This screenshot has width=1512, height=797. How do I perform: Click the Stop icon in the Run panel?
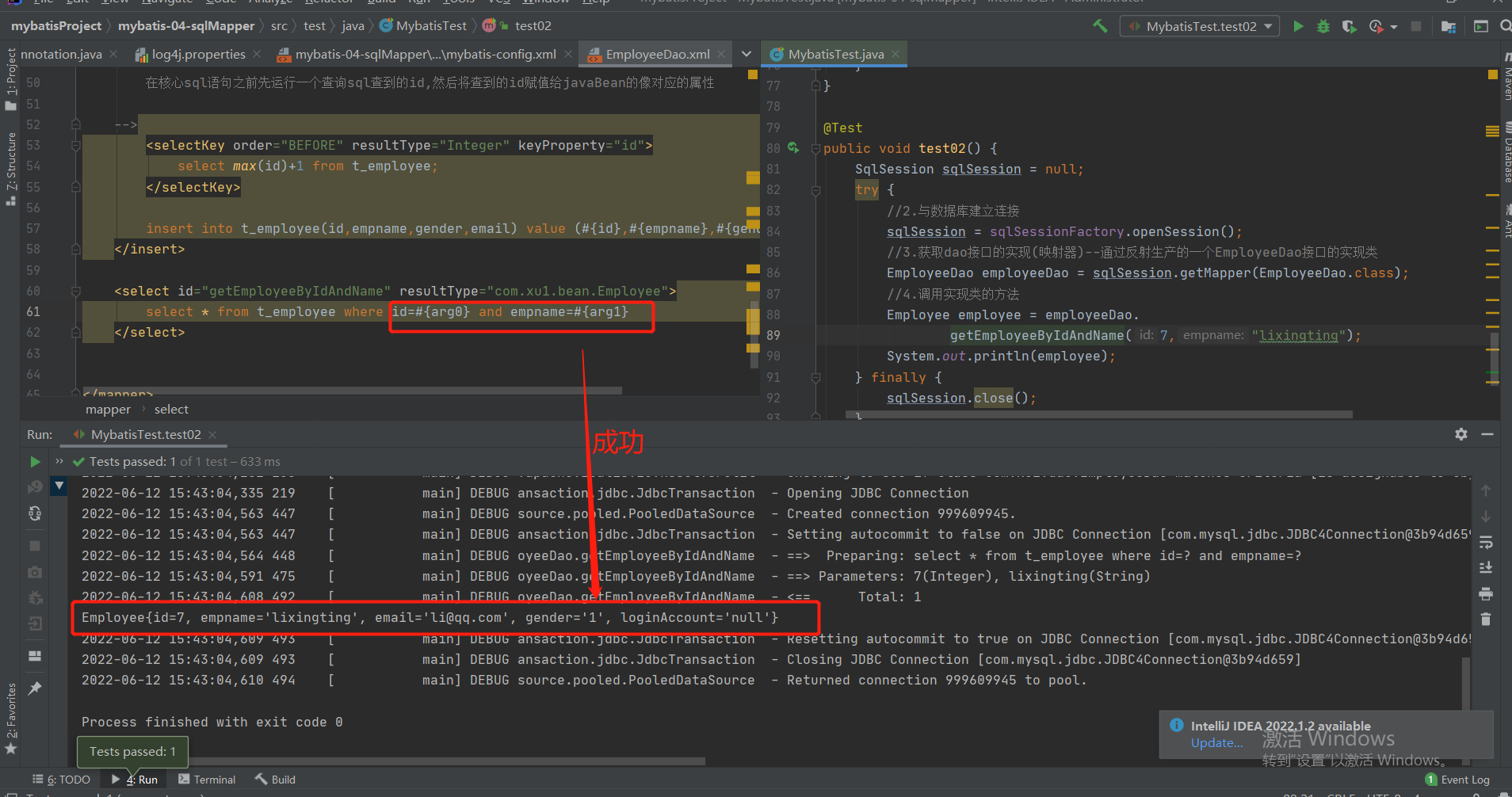click(x=35, y=546)
